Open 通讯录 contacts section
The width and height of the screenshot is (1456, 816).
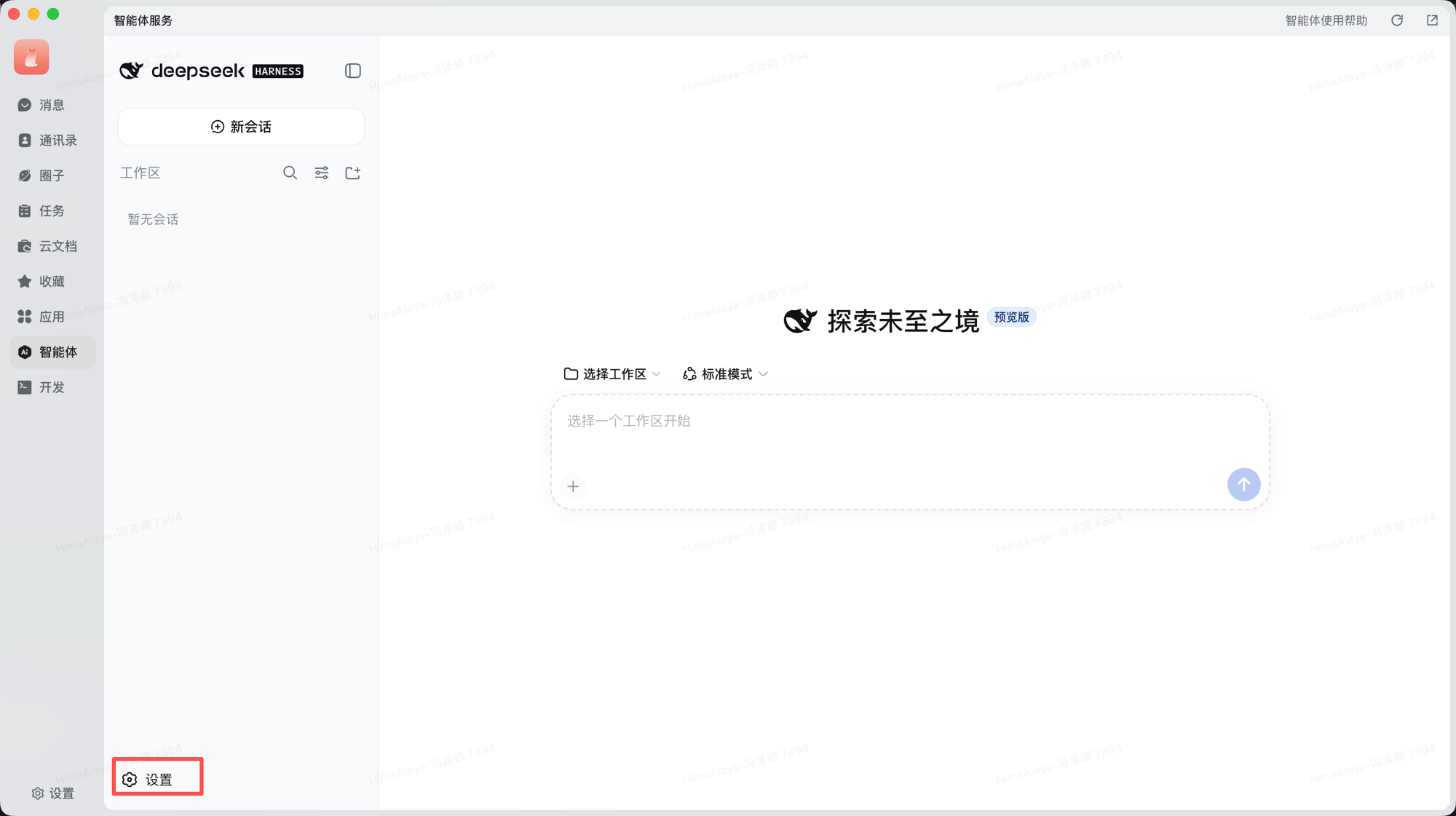click(52, 140)
